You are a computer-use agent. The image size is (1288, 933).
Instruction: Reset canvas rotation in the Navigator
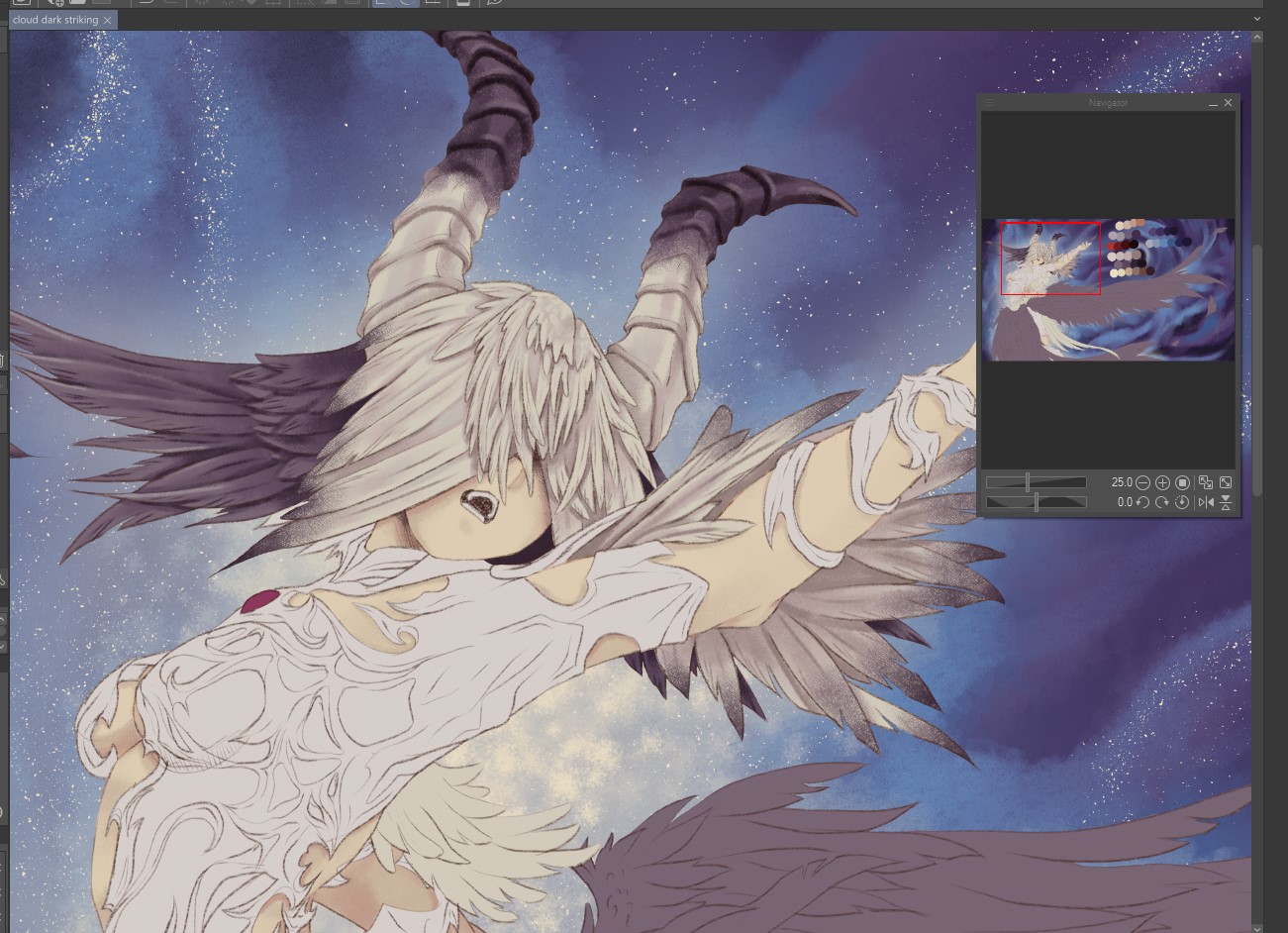pos(1183,502)
